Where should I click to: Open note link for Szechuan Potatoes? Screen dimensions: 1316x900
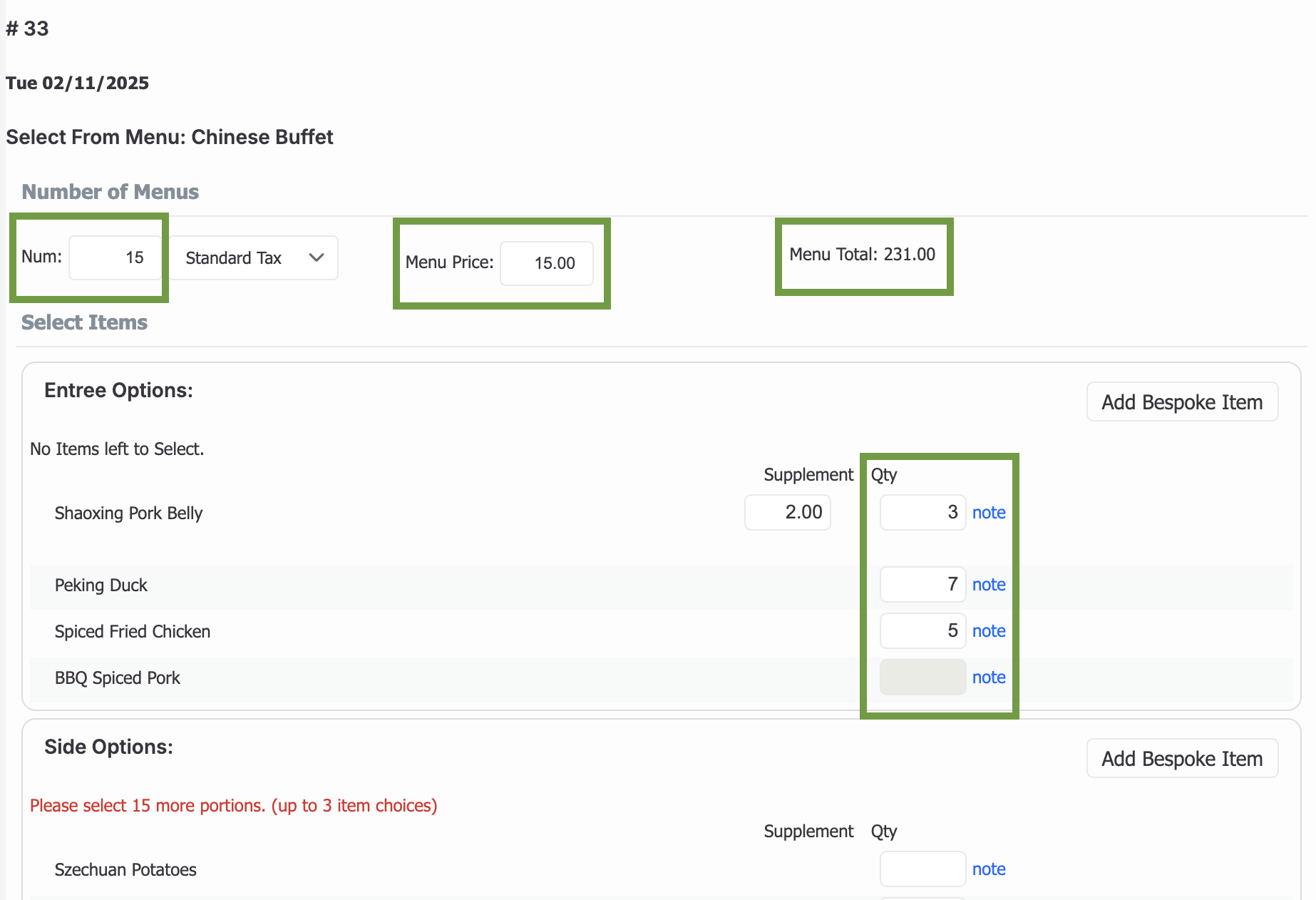point(988,869)
